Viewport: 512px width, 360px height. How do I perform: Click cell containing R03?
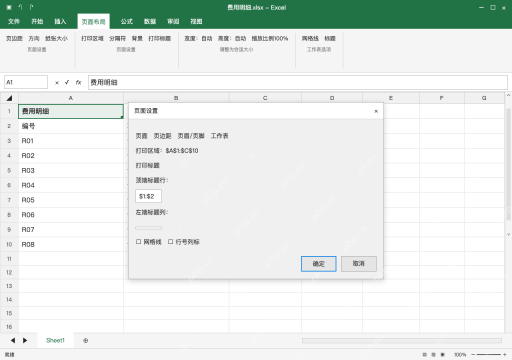(71, 170)
